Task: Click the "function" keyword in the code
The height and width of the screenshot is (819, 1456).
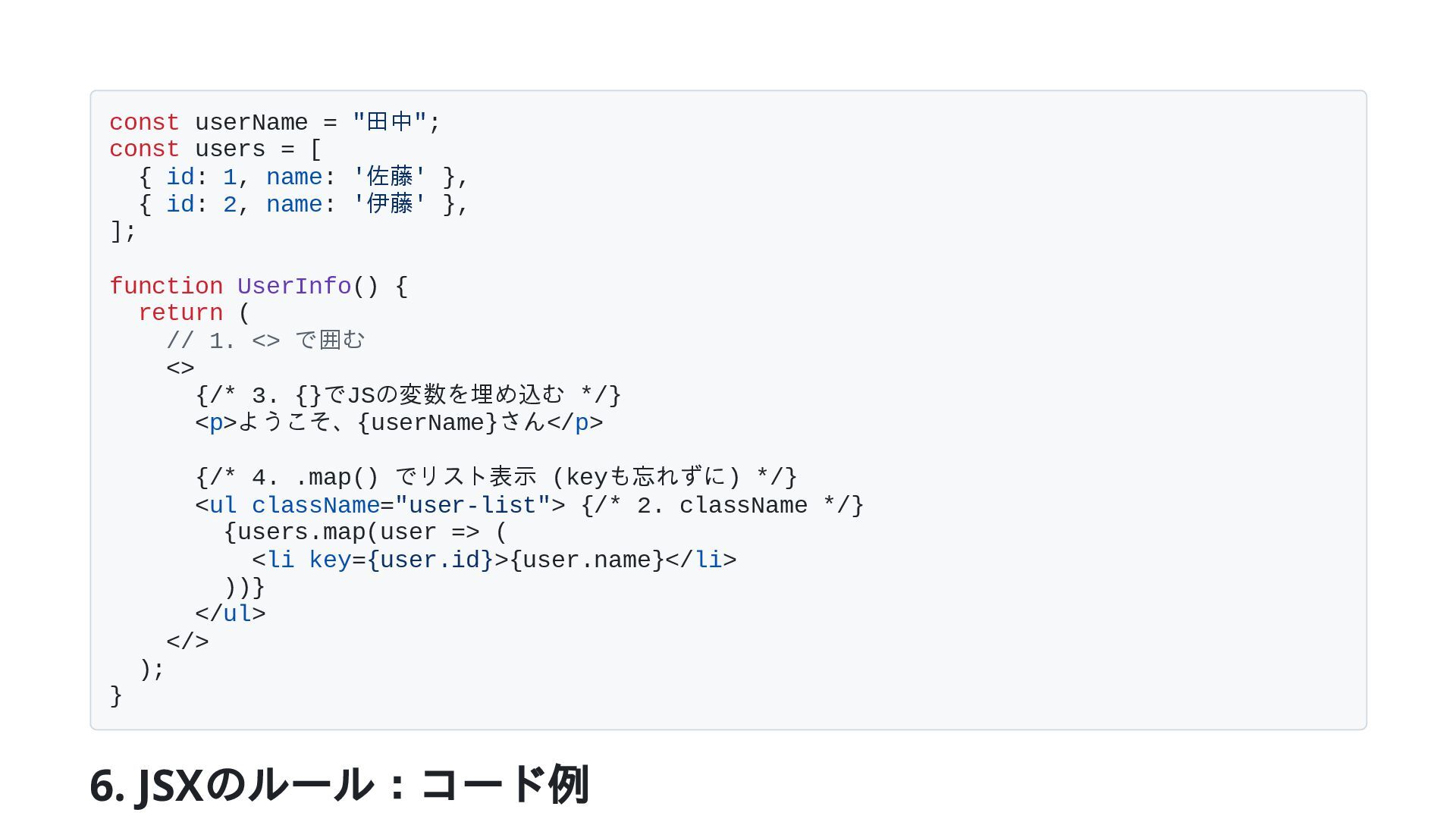Action: pos(166,287)
